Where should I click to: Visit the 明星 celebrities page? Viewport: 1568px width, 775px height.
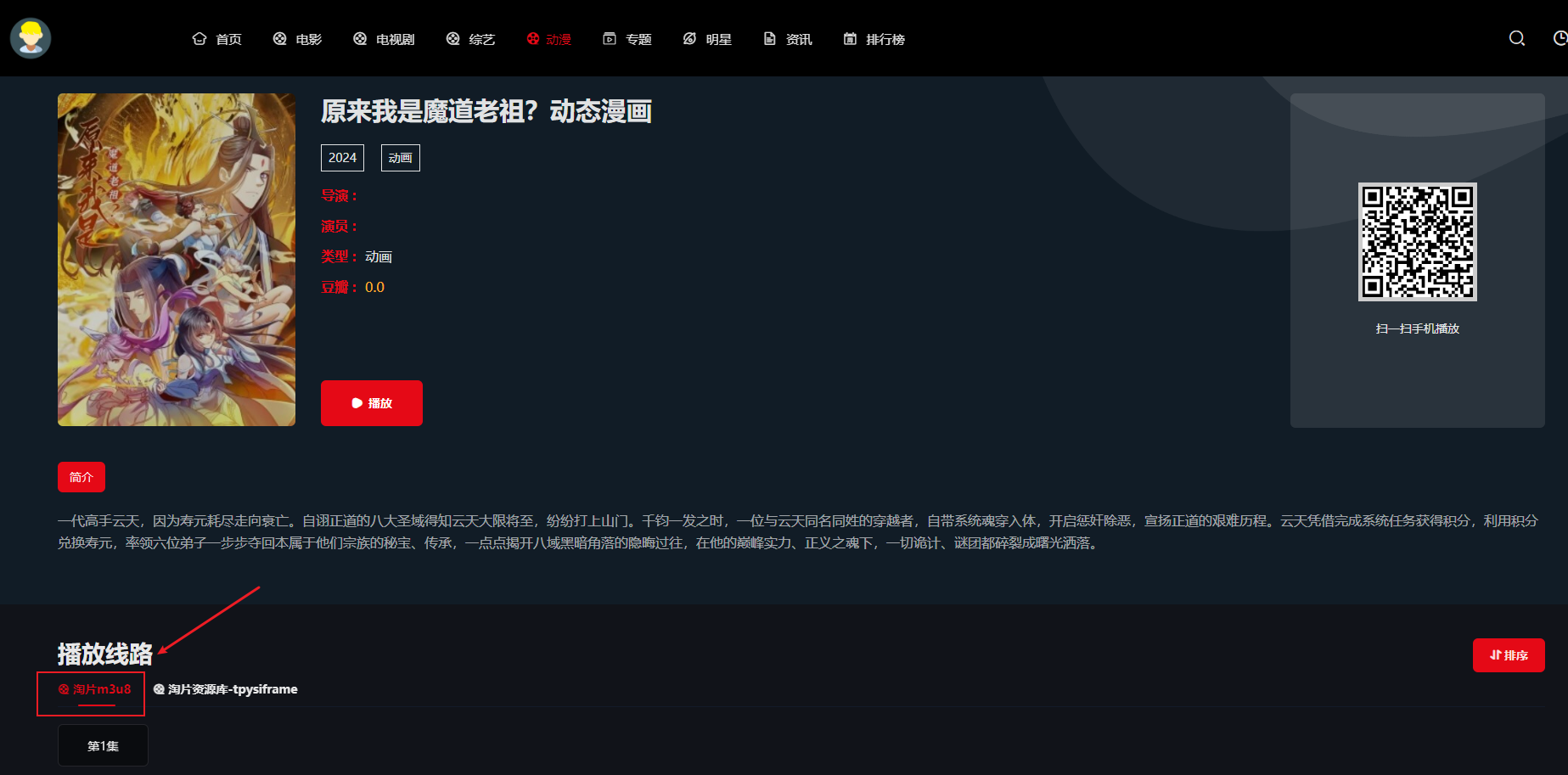coord(707,39)
